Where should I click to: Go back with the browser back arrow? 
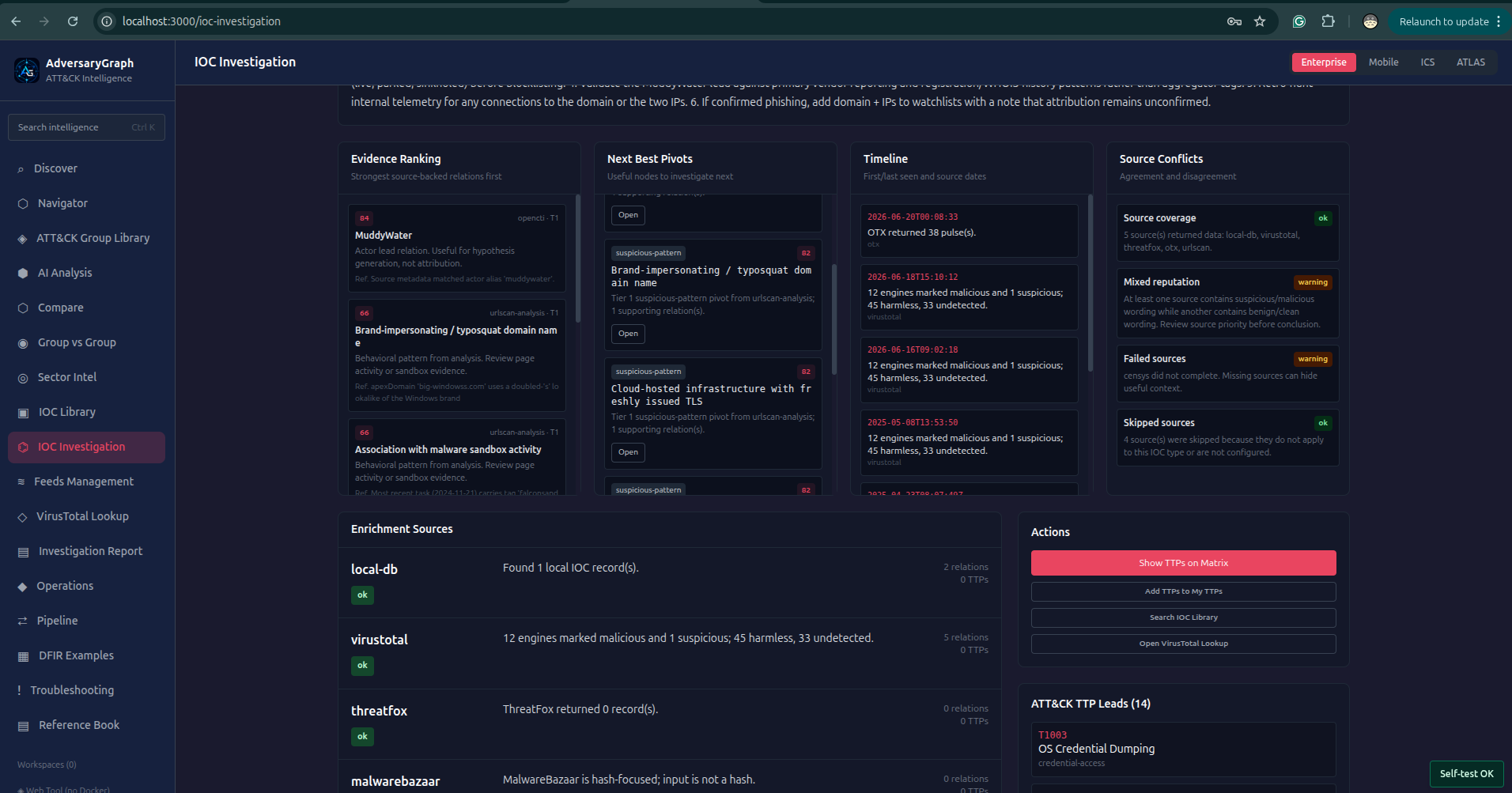pyautogui.click(x=16, y=21)
